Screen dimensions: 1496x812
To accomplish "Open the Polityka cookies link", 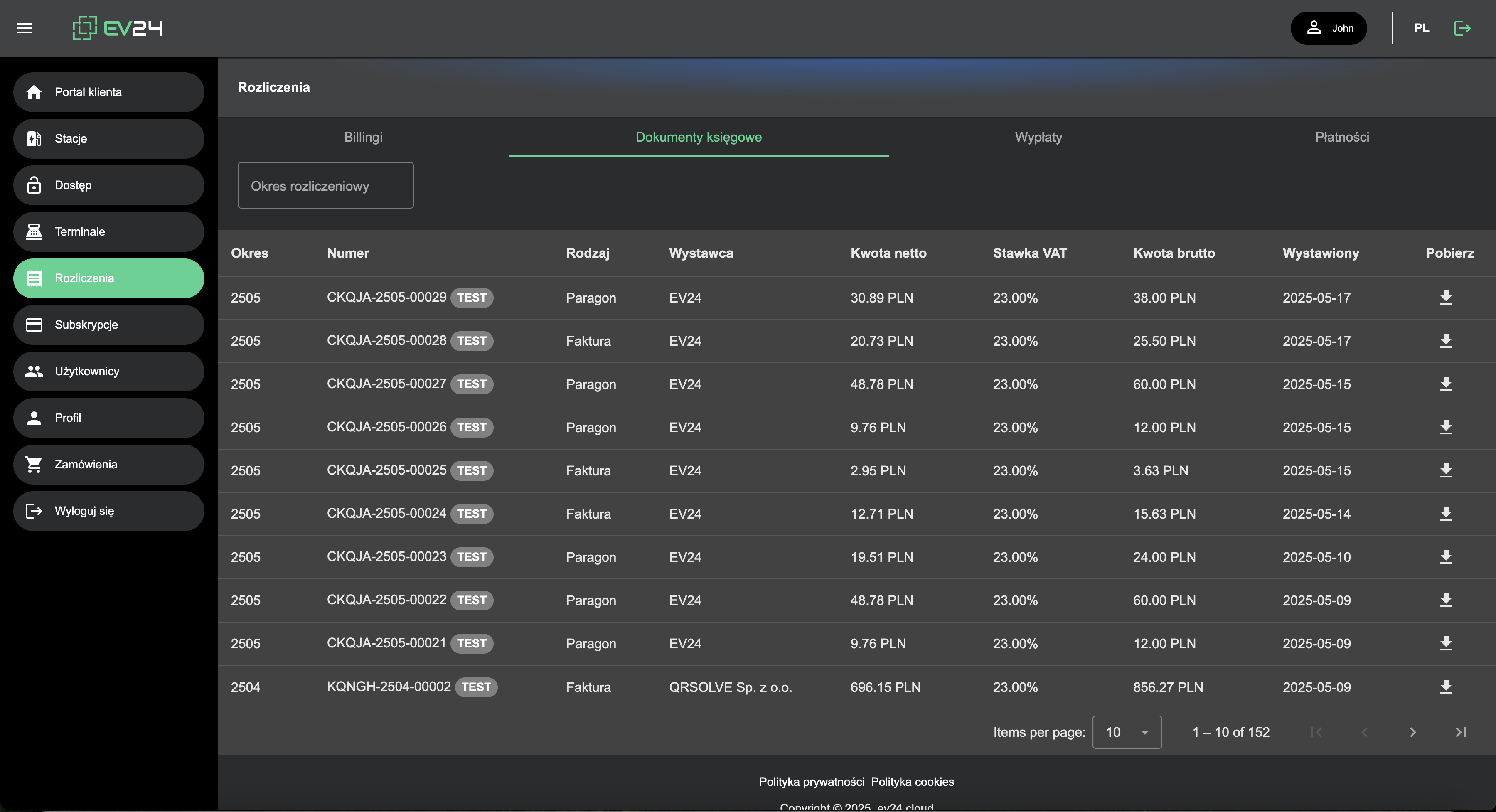I will [912, 782].
